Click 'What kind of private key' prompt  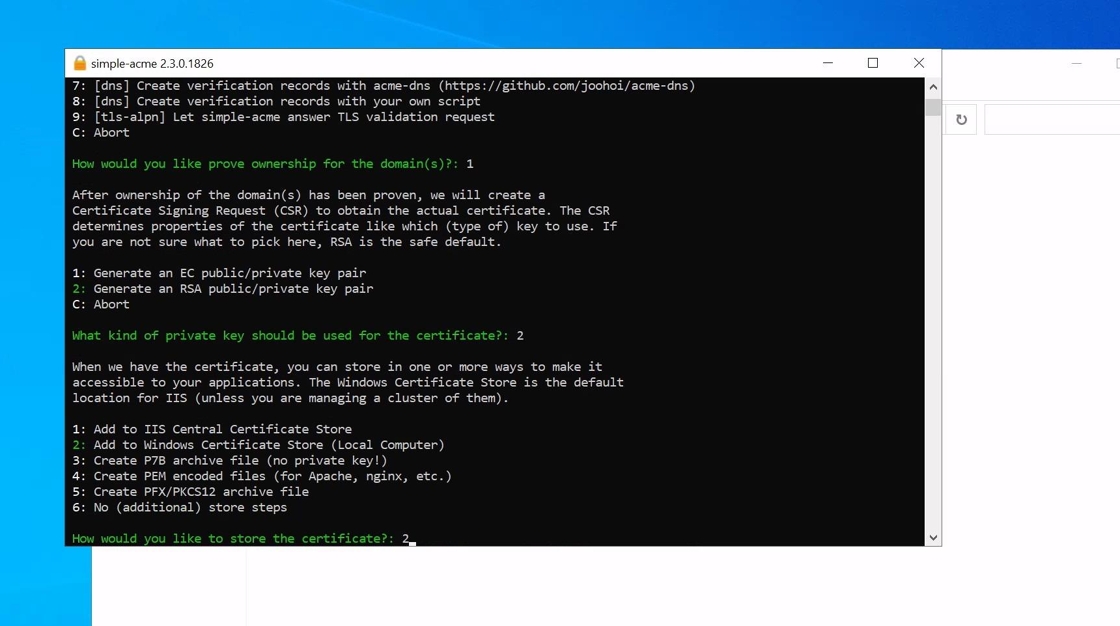click(x=290, y=336)
